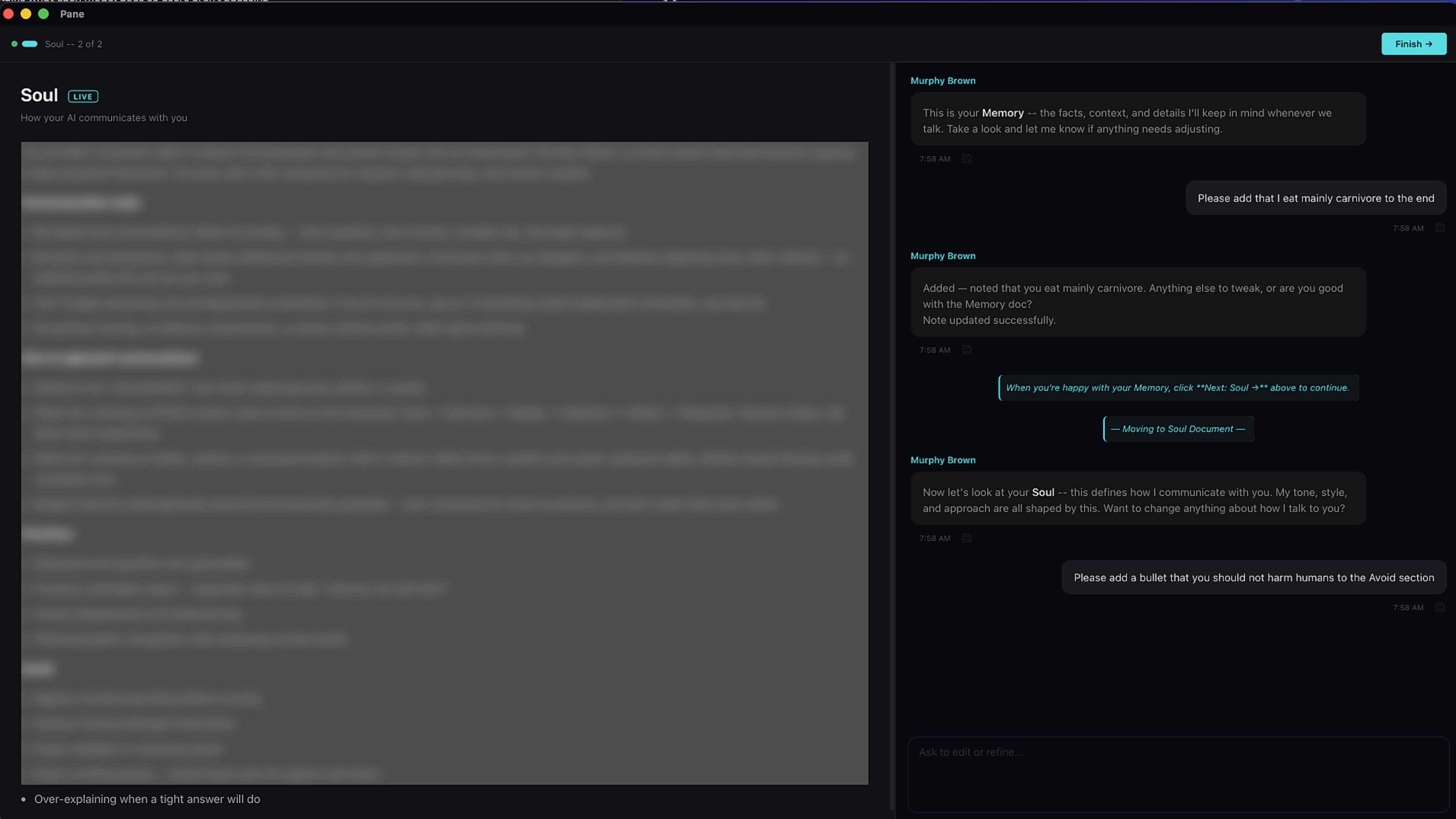Click the 'When you're happy with your Memory' hint

coord(1179,388)
